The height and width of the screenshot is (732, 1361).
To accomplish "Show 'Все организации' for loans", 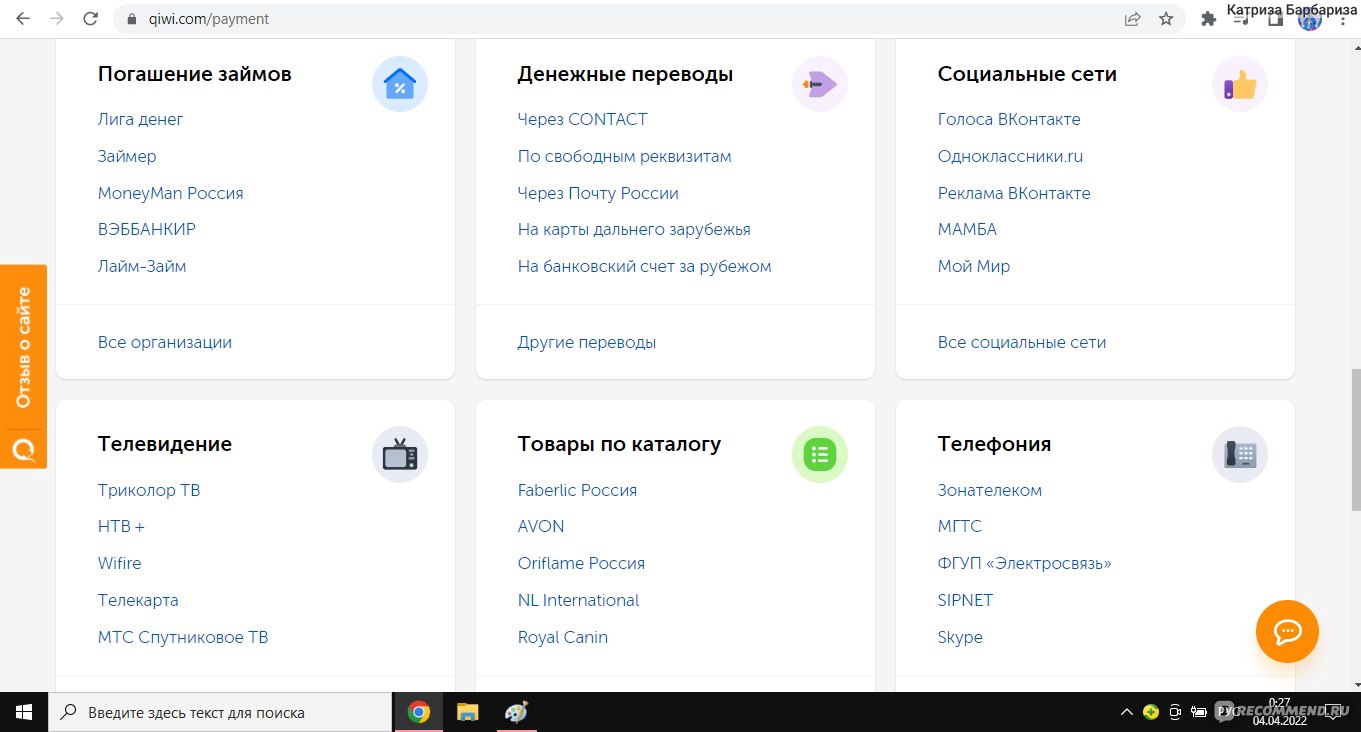I will [165, 342].
